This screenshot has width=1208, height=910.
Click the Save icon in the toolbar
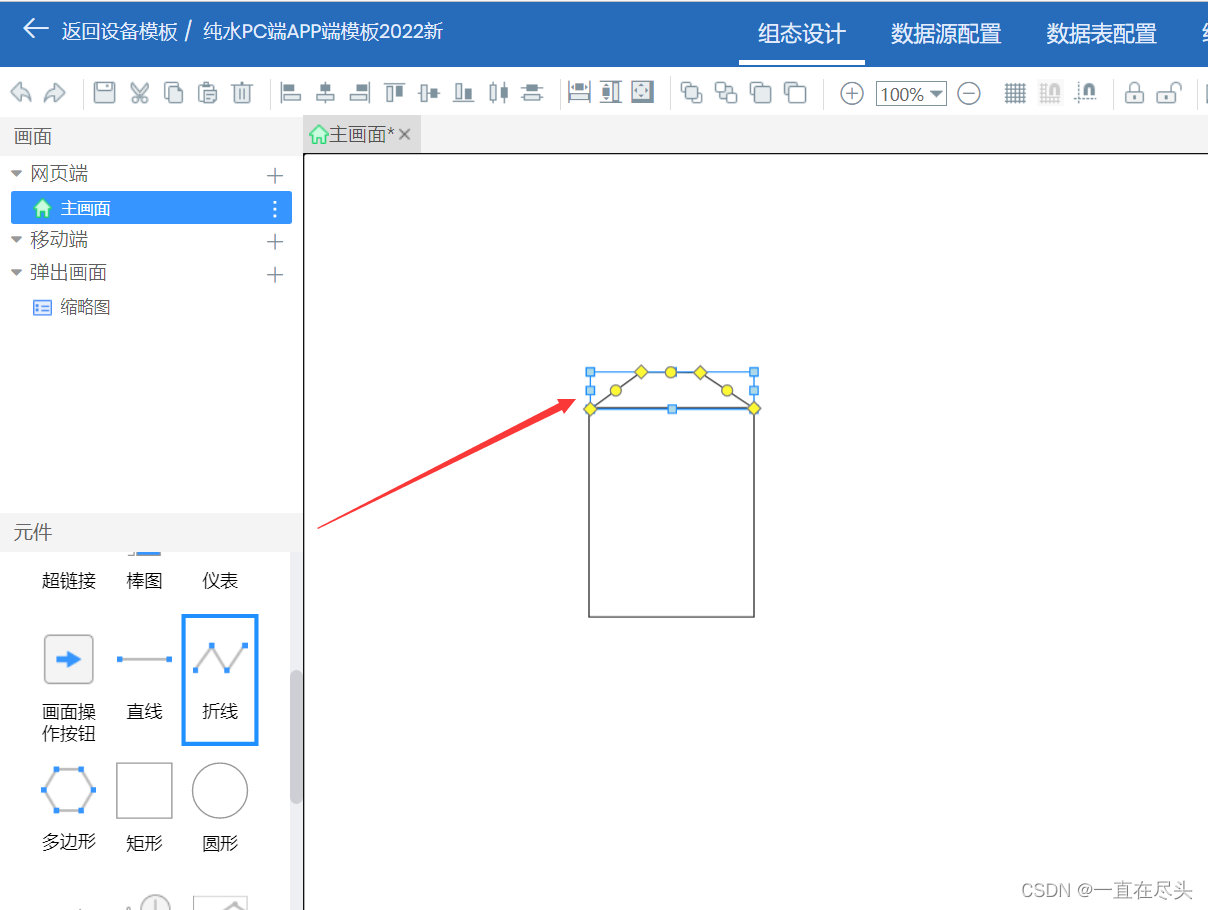click(107, 92)
